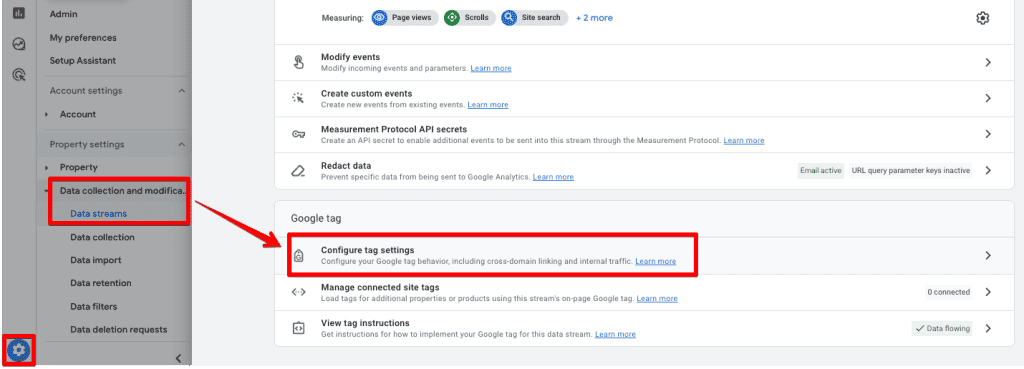This screenshot has width=1024, height=369.
Task: Expand the Account tree item
Action: tap(47, 114)
